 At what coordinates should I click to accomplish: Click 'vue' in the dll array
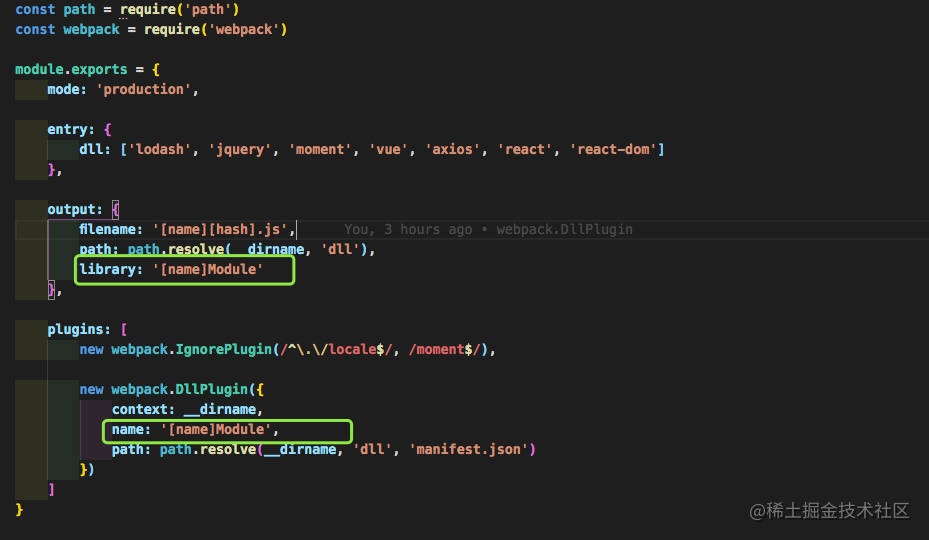388,149
